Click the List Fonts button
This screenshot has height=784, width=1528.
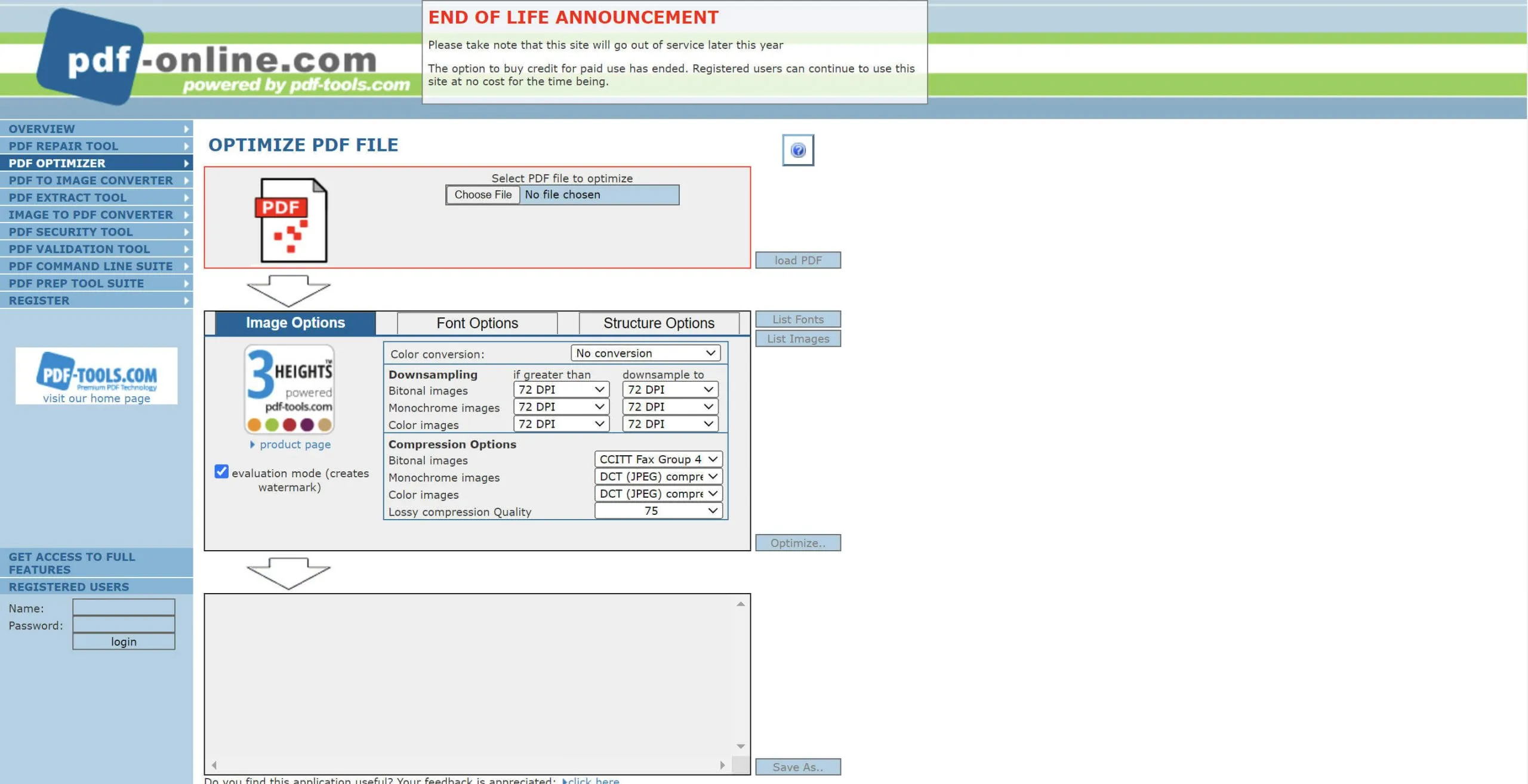point(797,319)
